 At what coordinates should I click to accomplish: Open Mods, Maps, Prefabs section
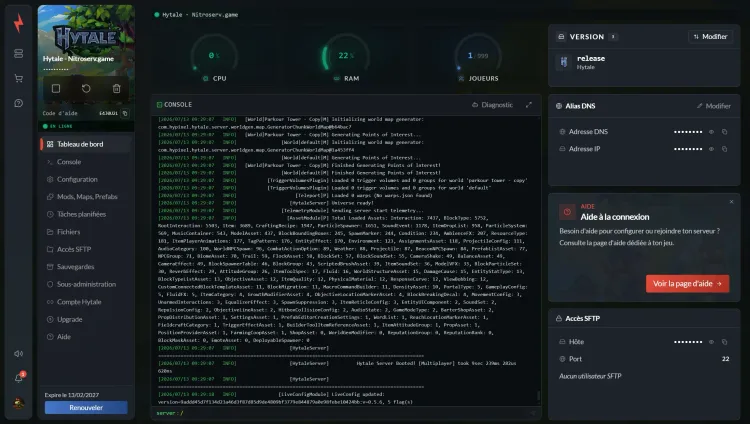(86, 197)
